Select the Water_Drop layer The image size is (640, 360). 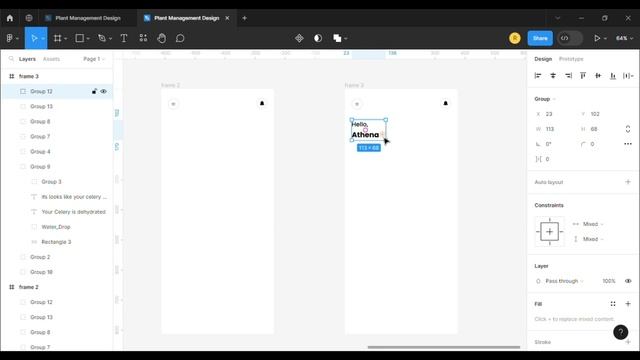pyautogui.click(x=57, y=227)
